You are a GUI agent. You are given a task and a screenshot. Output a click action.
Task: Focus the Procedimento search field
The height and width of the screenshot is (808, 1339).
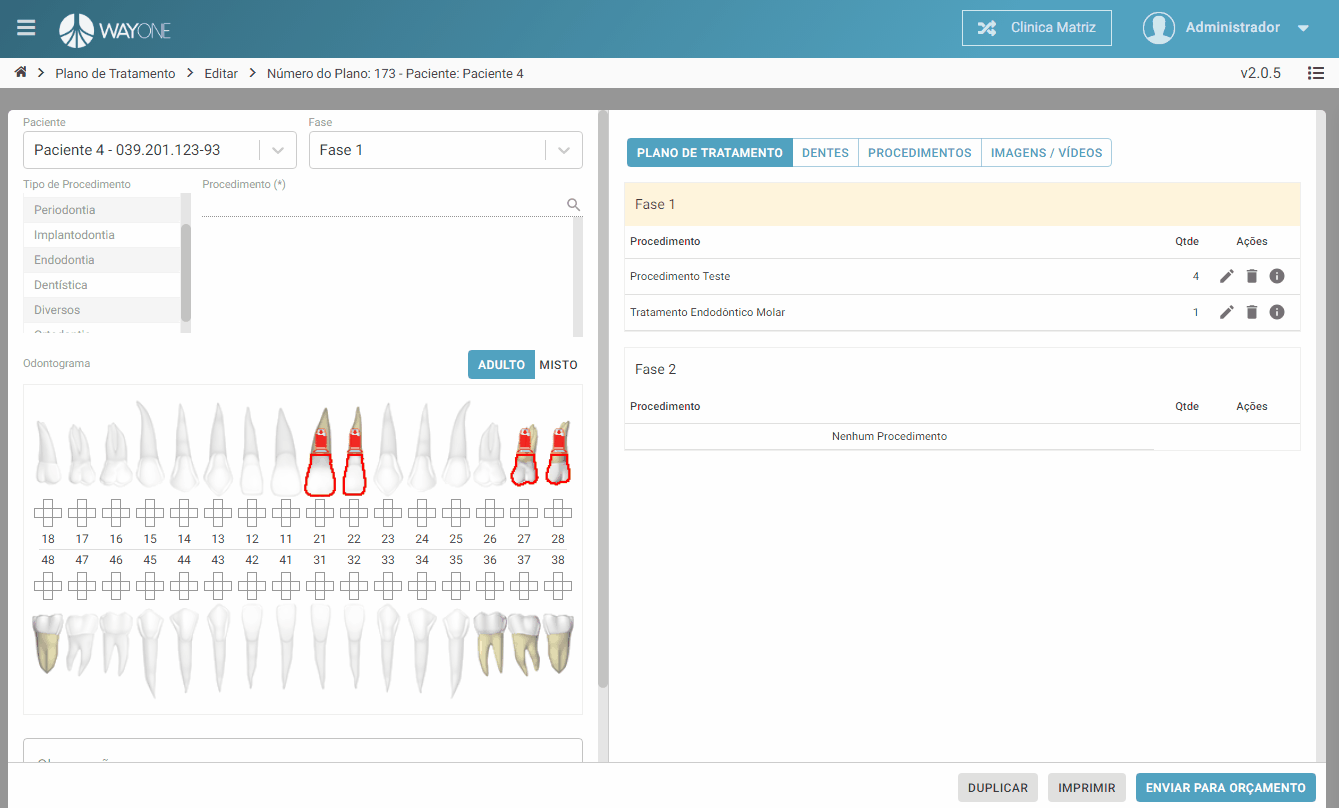[x=383, y=204]
